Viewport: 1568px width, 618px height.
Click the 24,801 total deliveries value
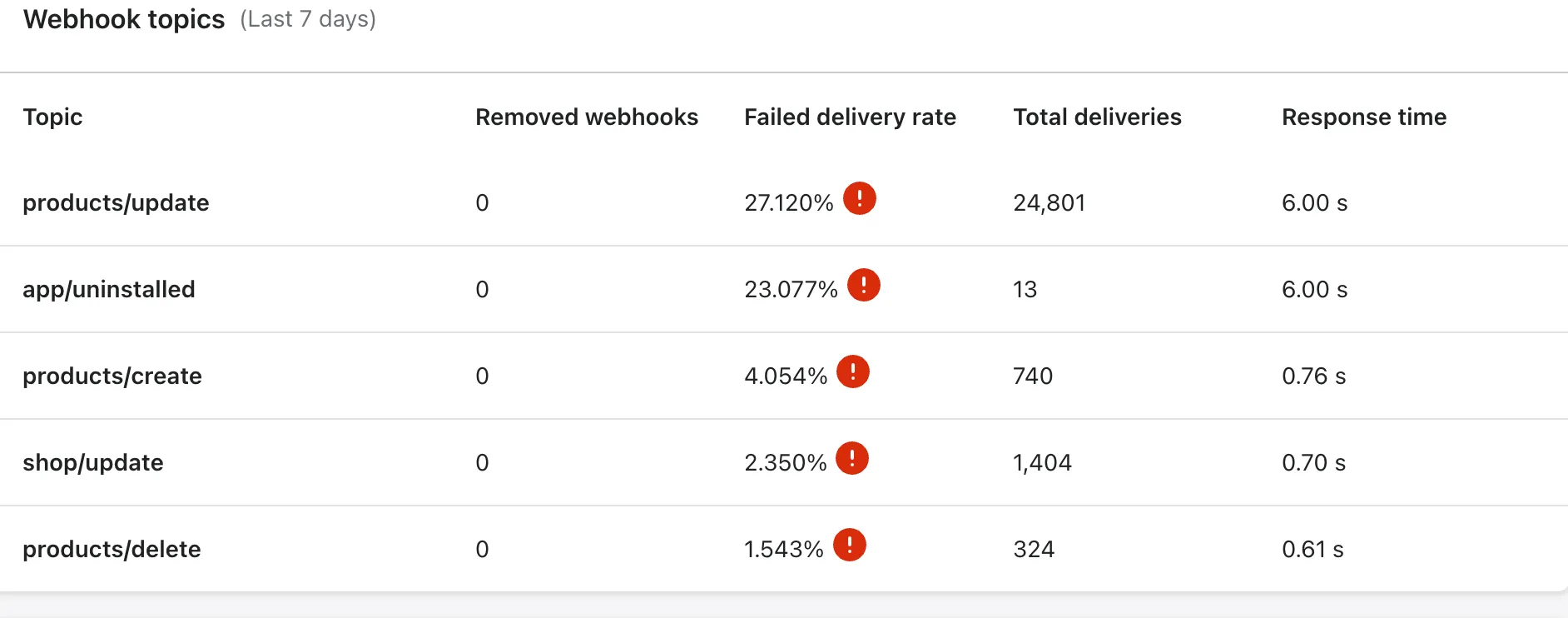click(1049, 202)
